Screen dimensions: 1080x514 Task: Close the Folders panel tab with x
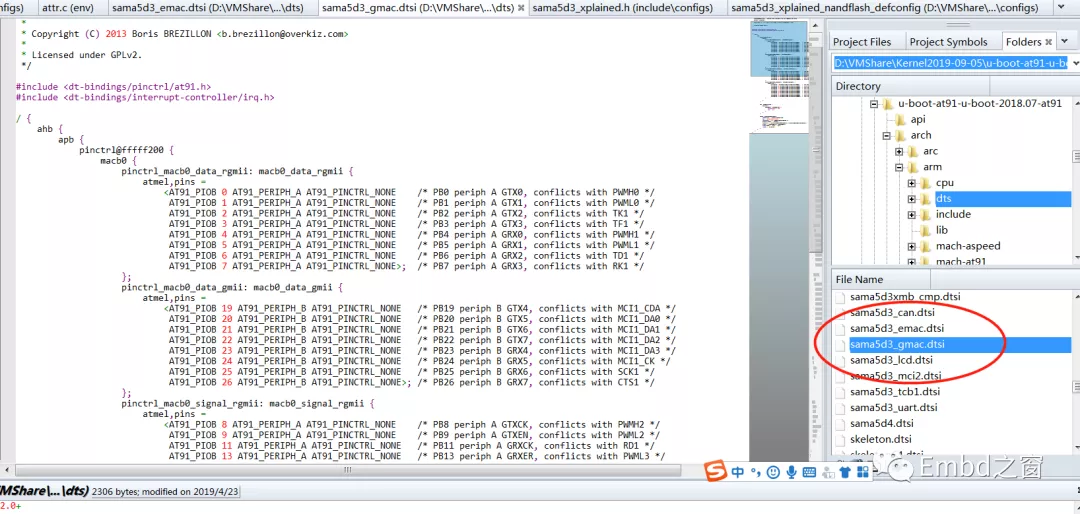pos(1048,42)
